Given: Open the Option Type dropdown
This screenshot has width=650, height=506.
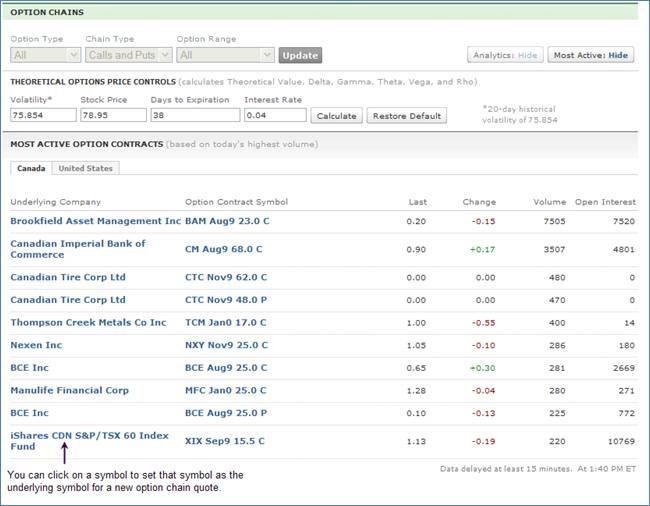Looking at the screenshot, I should point(46,55).
